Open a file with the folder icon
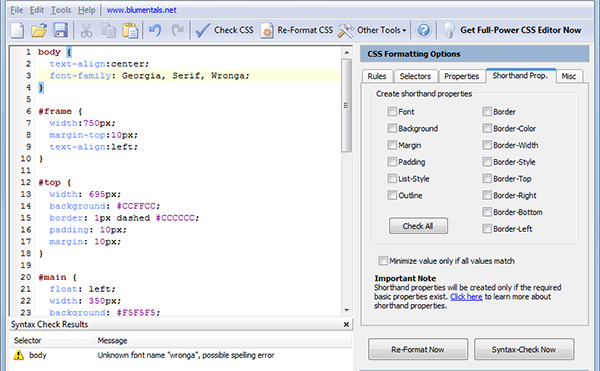The height and width of the screenshot is (371, 600). (39, 30)
